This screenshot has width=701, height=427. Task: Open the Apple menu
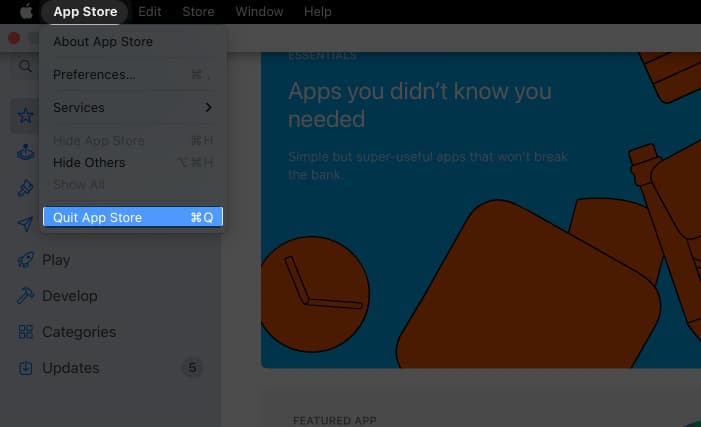pyautogui.click(x=26, y=11)
